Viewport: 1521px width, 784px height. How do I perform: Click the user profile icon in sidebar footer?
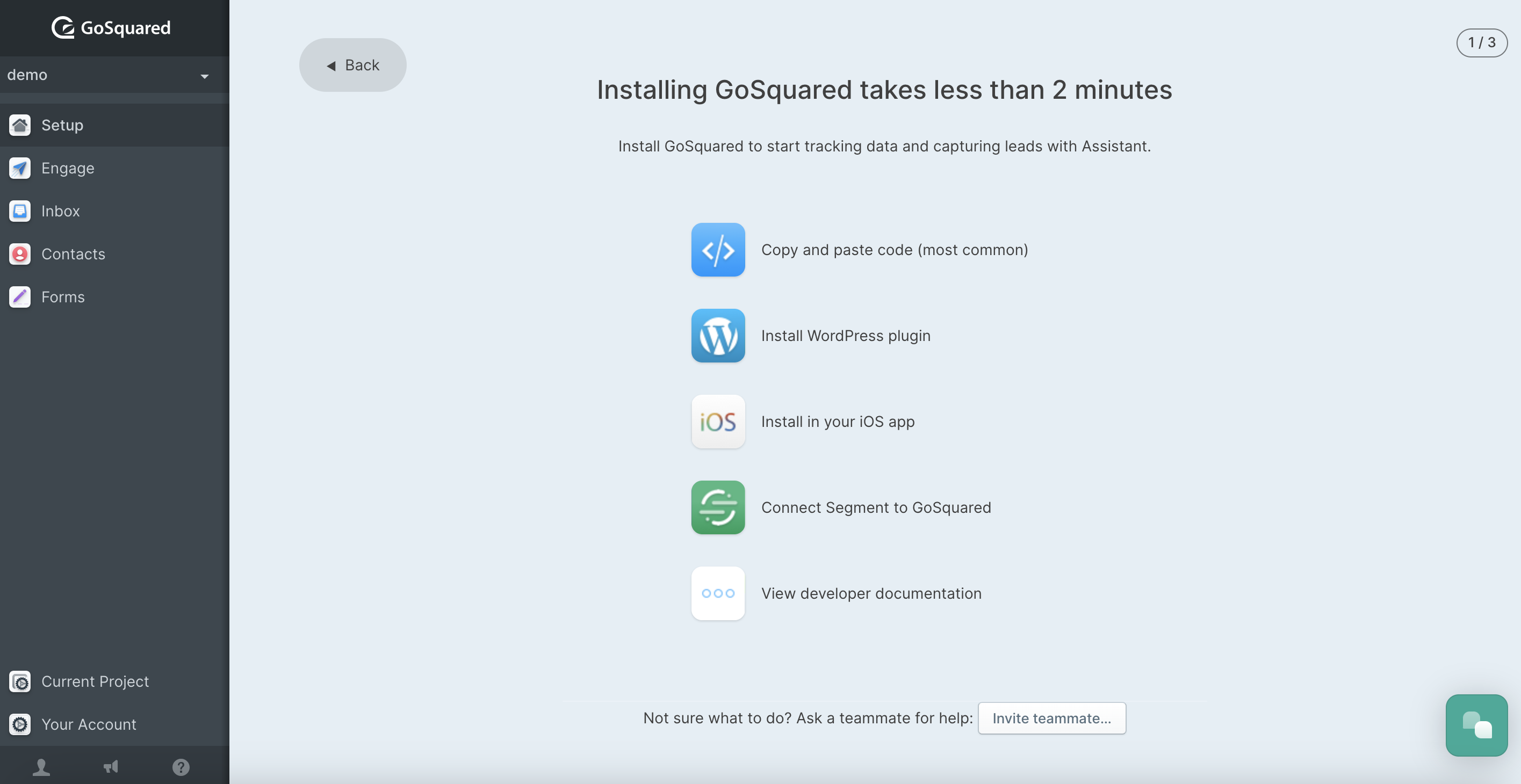click(x=41, y=767)
